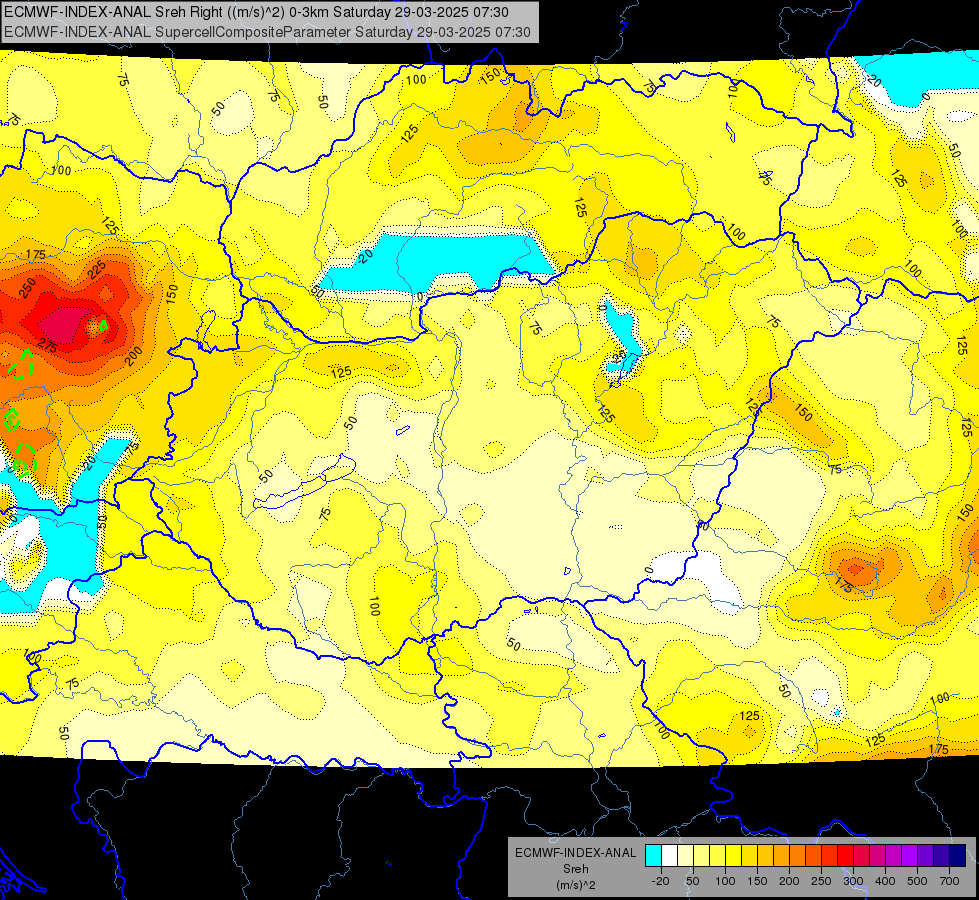Click the 250 value under the legend
Image resolution: width=979 pixels, height=900 pixels.
(820, 881)
